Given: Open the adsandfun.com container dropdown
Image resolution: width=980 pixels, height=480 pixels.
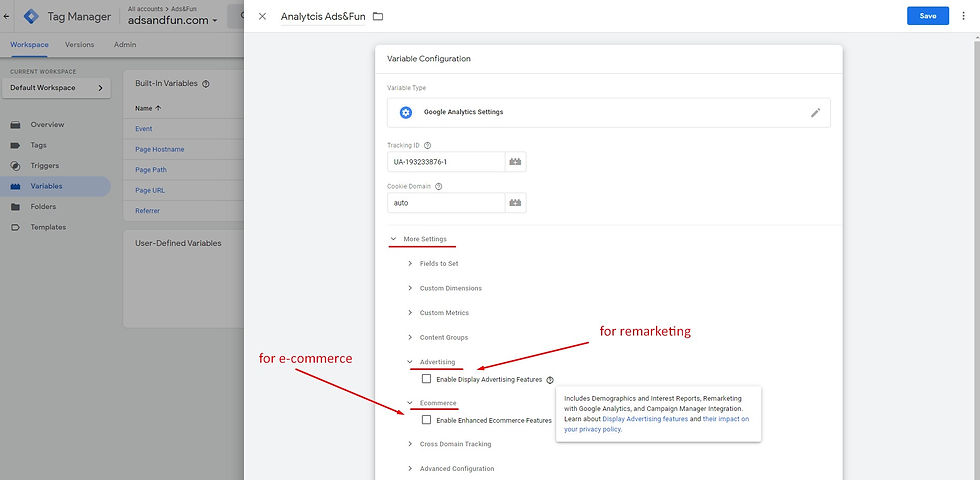Looking at the screenshot, I should click(172, 20).
